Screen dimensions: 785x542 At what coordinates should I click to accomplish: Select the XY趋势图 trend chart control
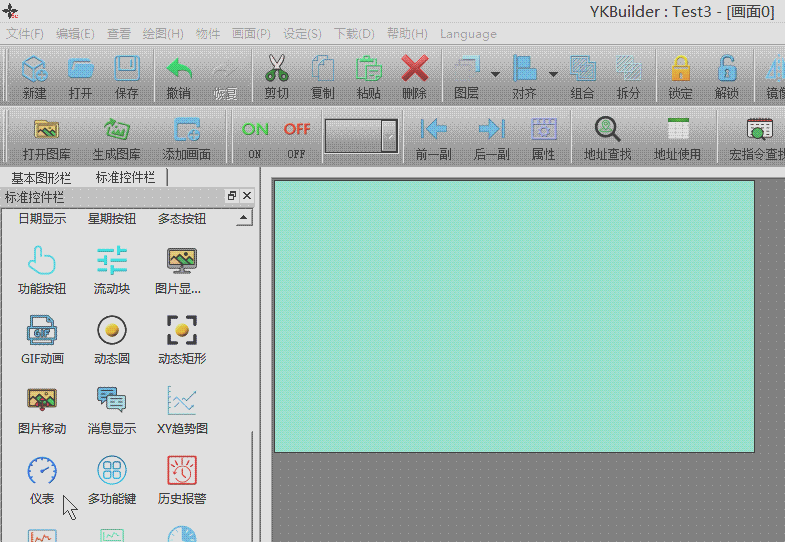(182, 401)
